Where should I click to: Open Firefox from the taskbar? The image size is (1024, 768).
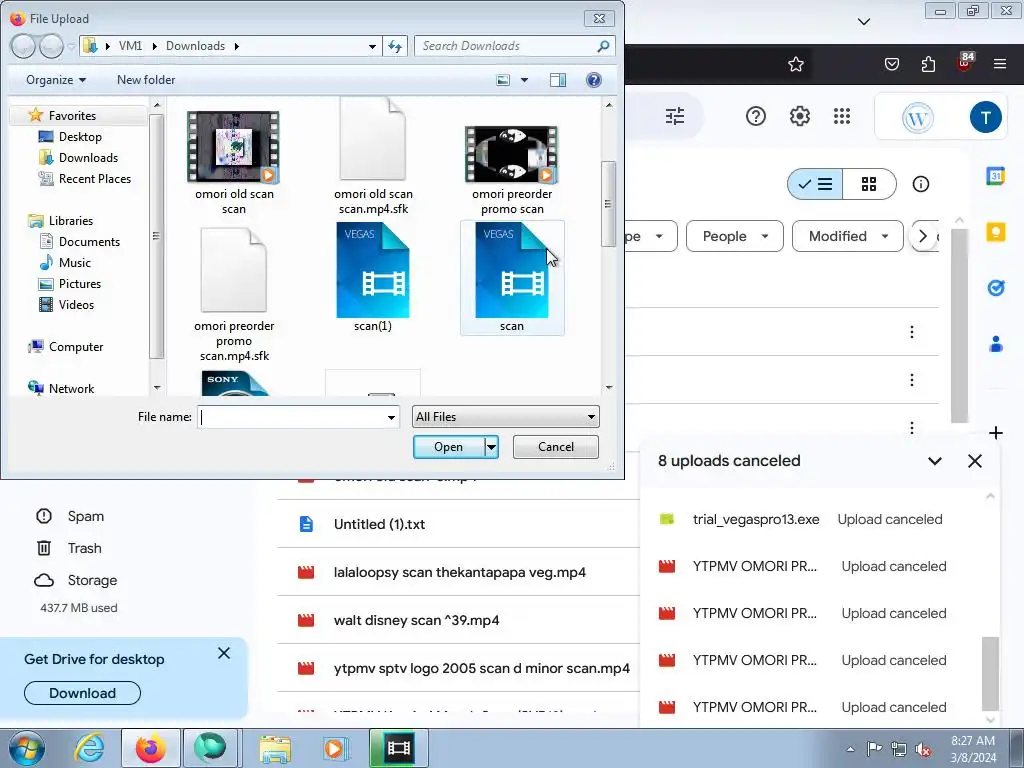point(150,748)
